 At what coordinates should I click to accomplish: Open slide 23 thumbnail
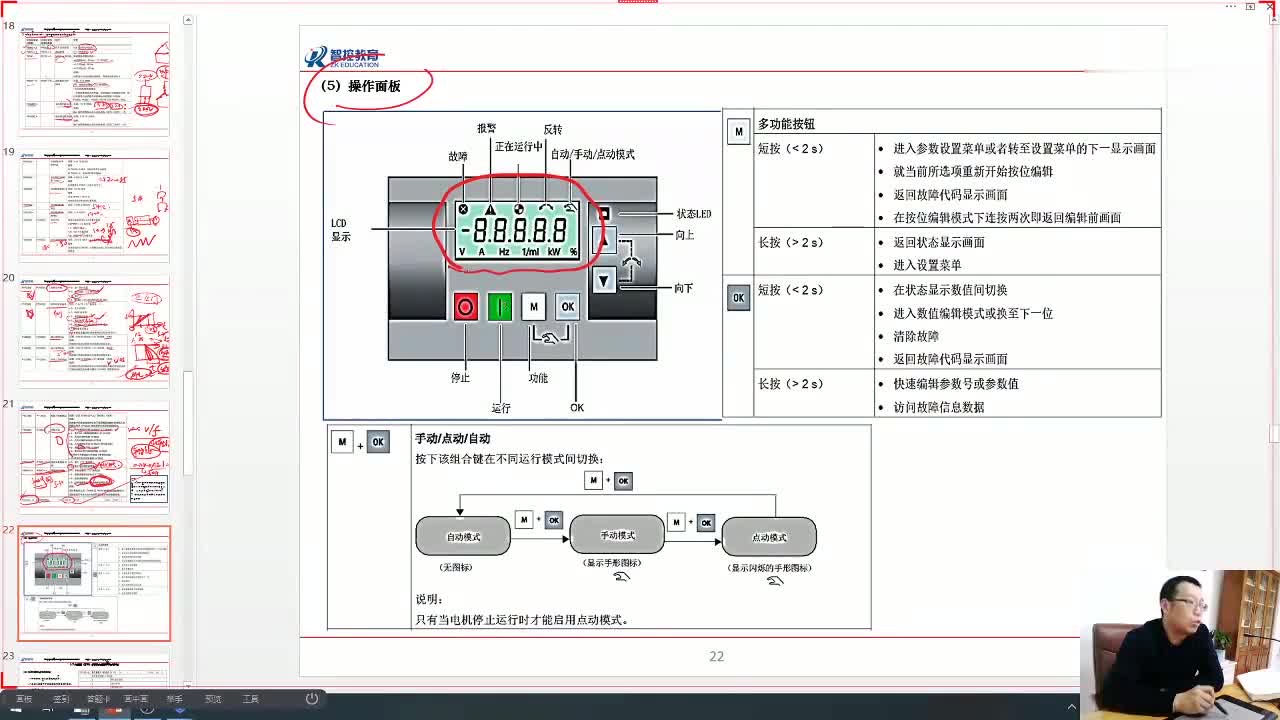coord(94,670)
